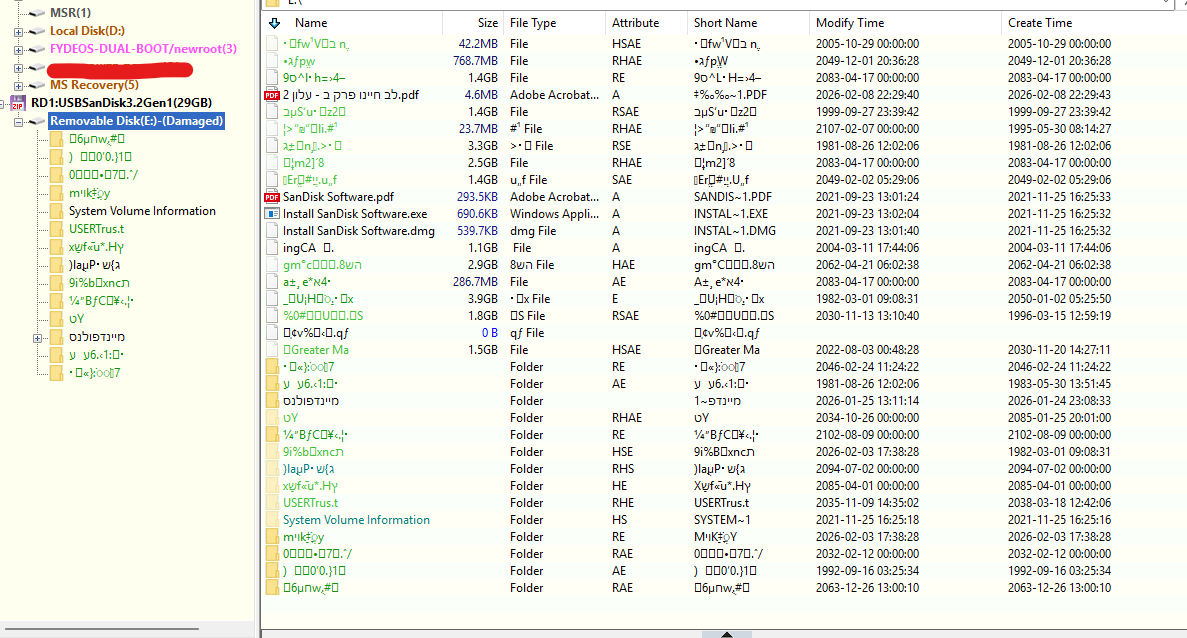Expand the MS Recovery(5) tree node
The image size is (1187, 638).
pyautogui.click(x=18, y=85)
